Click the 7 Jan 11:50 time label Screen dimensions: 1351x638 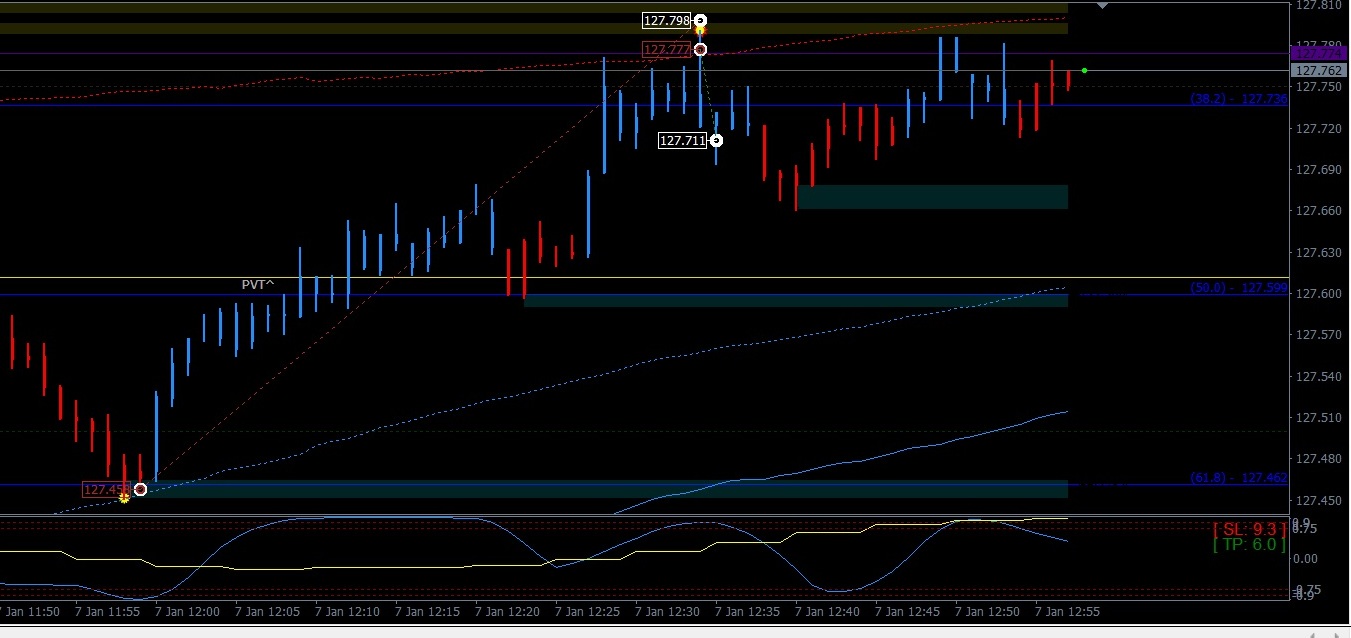click(29, 610)
